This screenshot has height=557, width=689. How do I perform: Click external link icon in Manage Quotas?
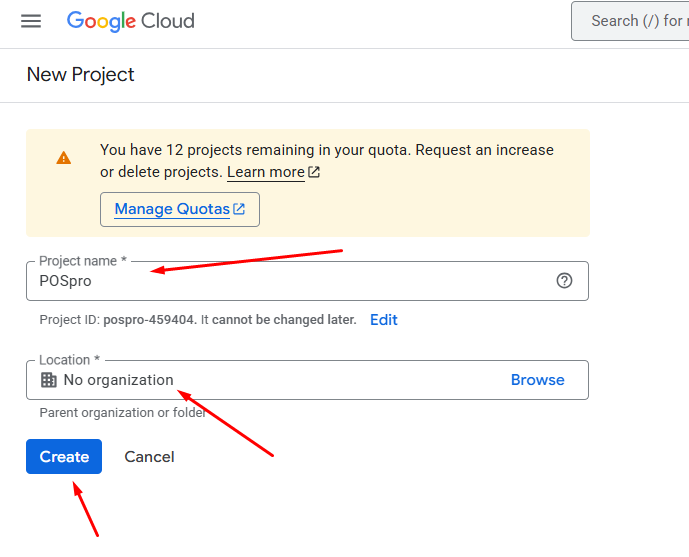tap(239, 209)
